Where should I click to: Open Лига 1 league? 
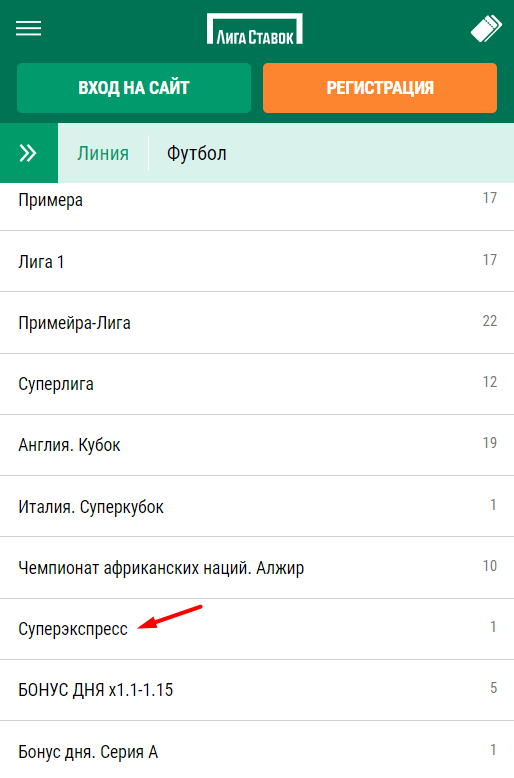point(257,261)
